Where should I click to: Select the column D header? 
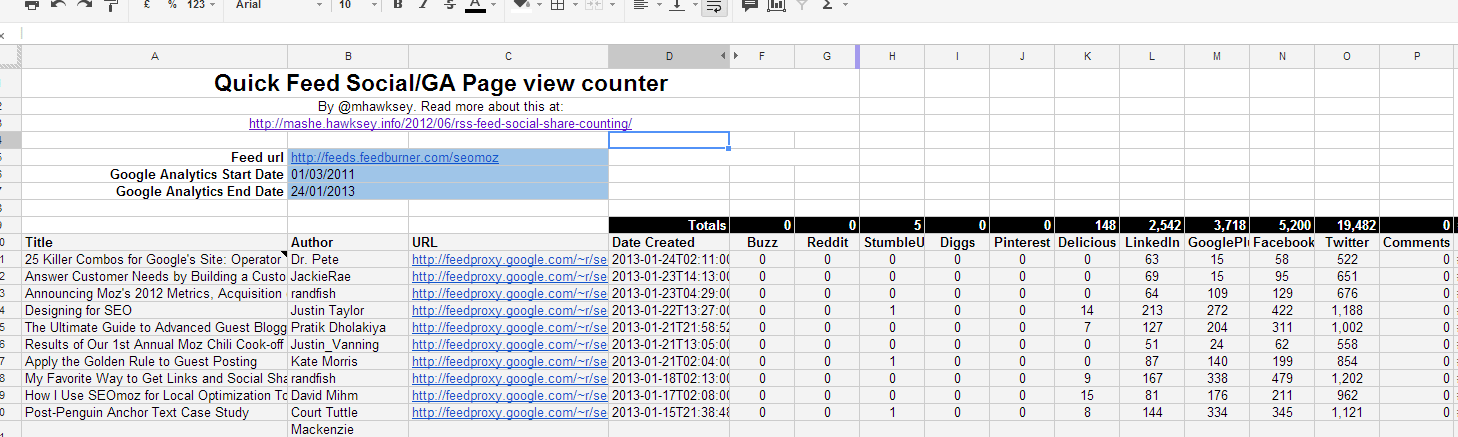point(668,56)
